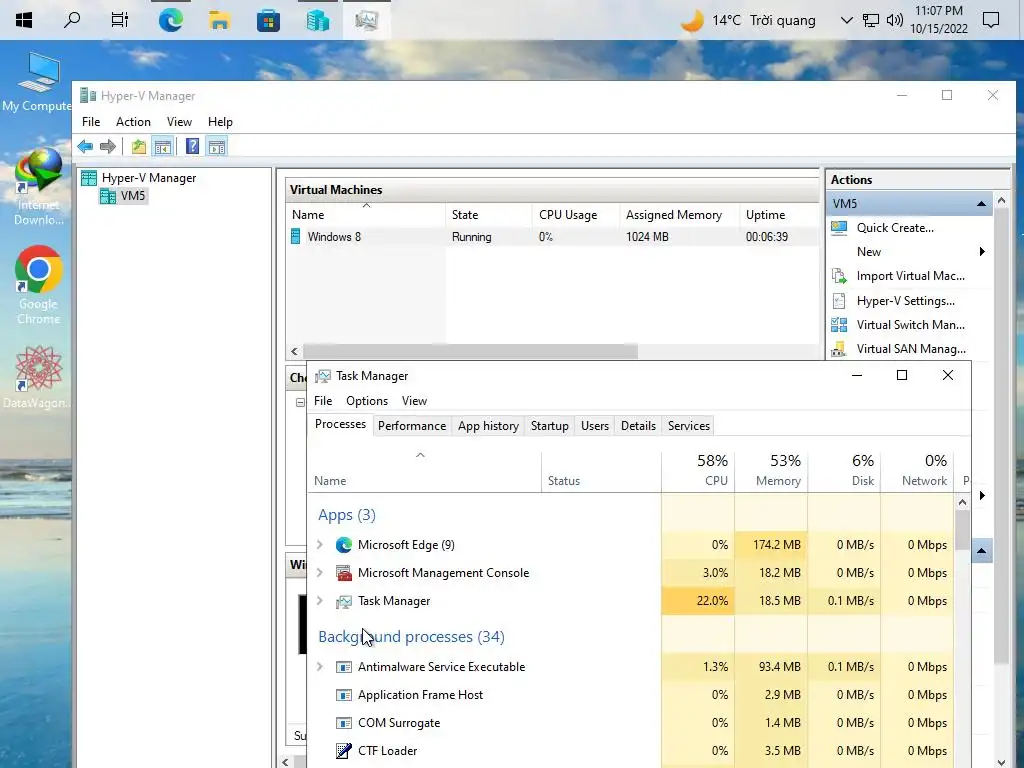Toggle the Show/Hide Console Tree icon
1024x768 pixels.
point(163,146)
